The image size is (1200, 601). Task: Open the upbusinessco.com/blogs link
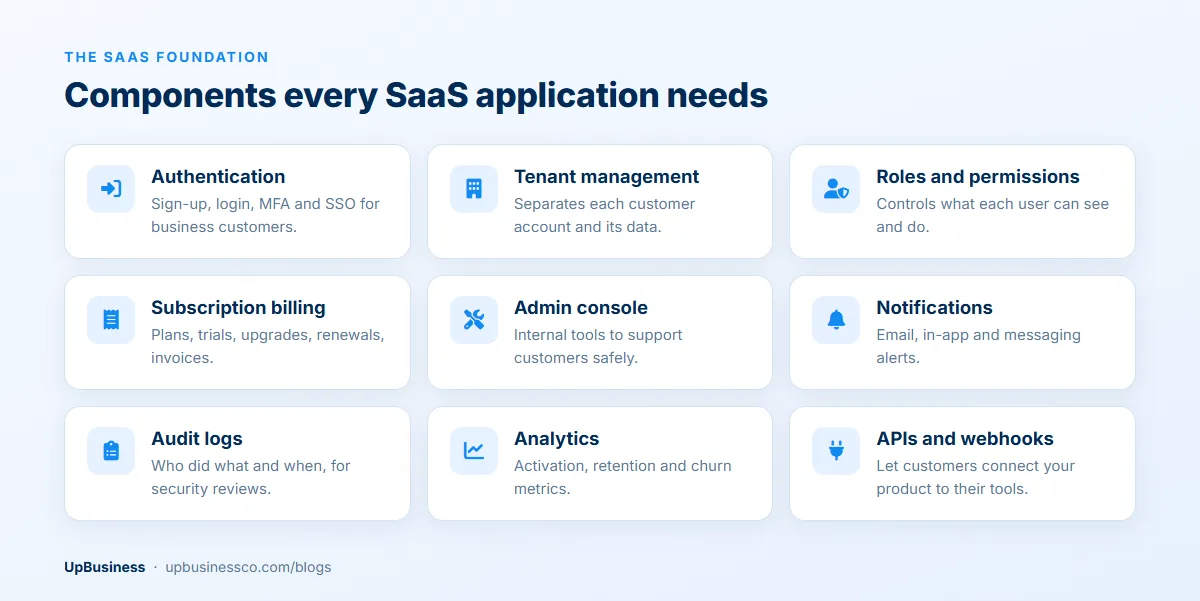[248, 567]
